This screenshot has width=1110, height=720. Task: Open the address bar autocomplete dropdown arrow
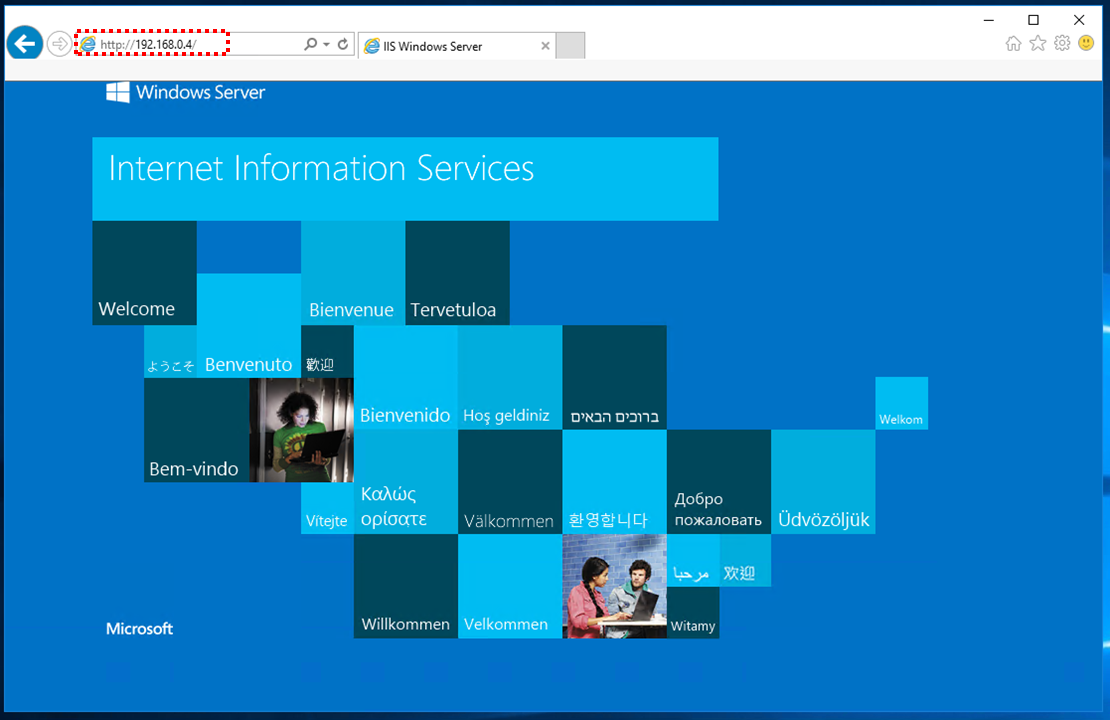pyautogui.click(x=326, y=44)
